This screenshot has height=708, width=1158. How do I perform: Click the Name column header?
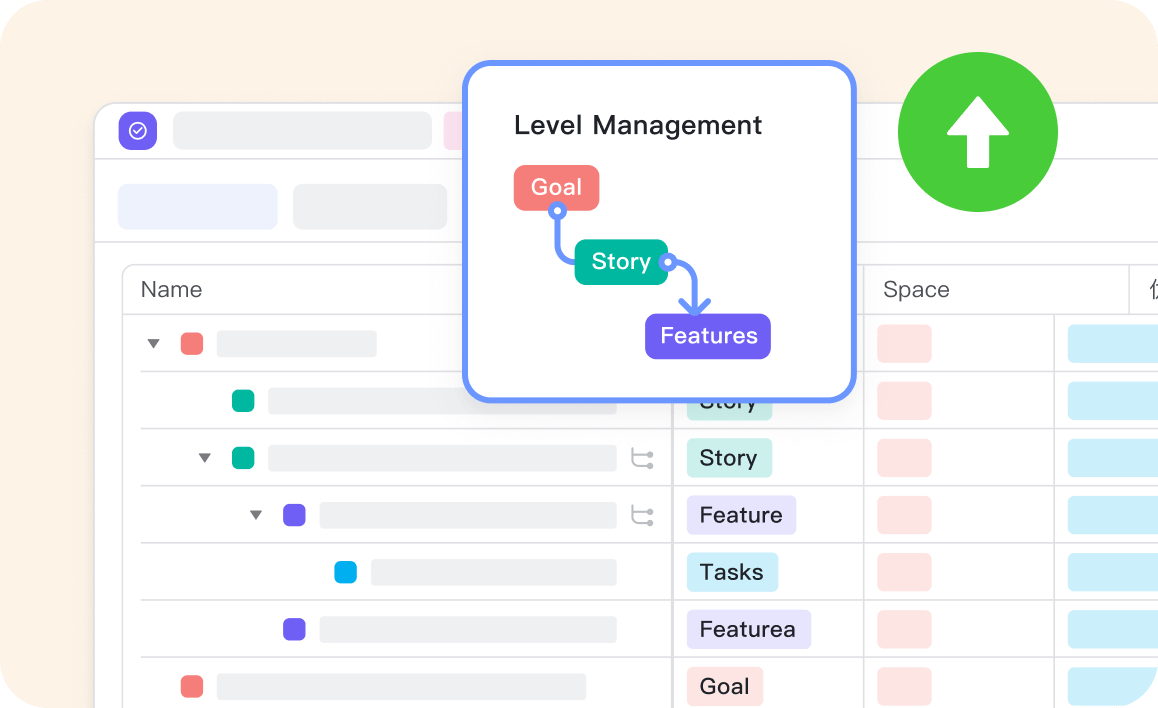click(x=171, y=290)
